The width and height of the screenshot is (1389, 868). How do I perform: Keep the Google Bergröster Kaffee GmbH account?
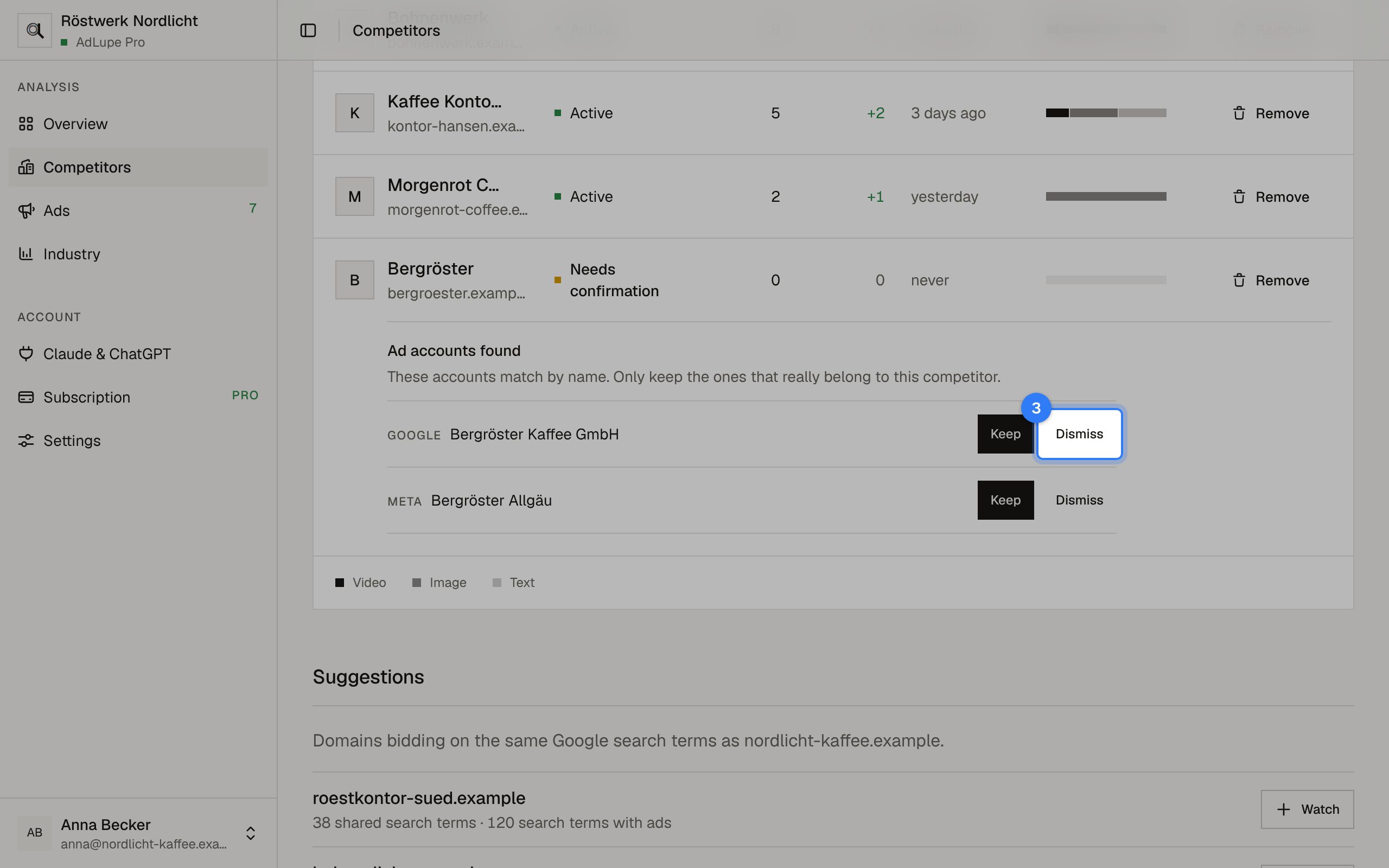pos(1005,434)
